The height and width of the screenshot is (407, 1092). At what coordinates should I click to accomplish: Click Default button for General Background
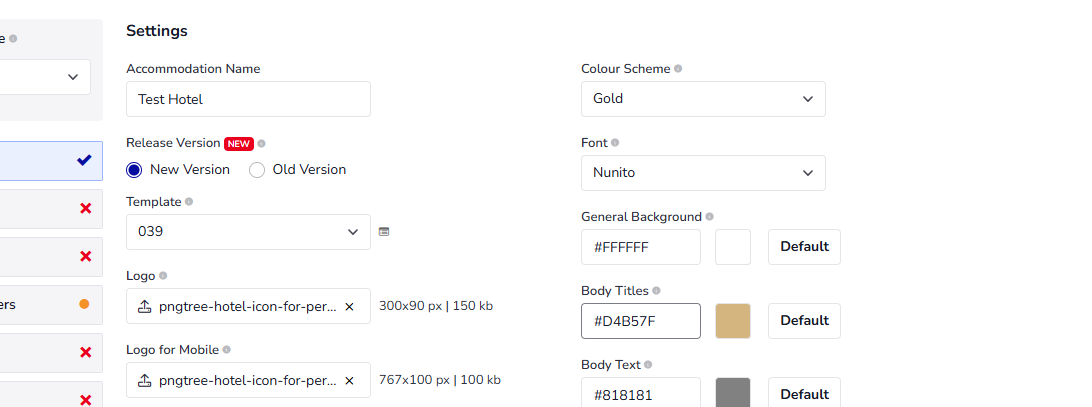(804, 247)
